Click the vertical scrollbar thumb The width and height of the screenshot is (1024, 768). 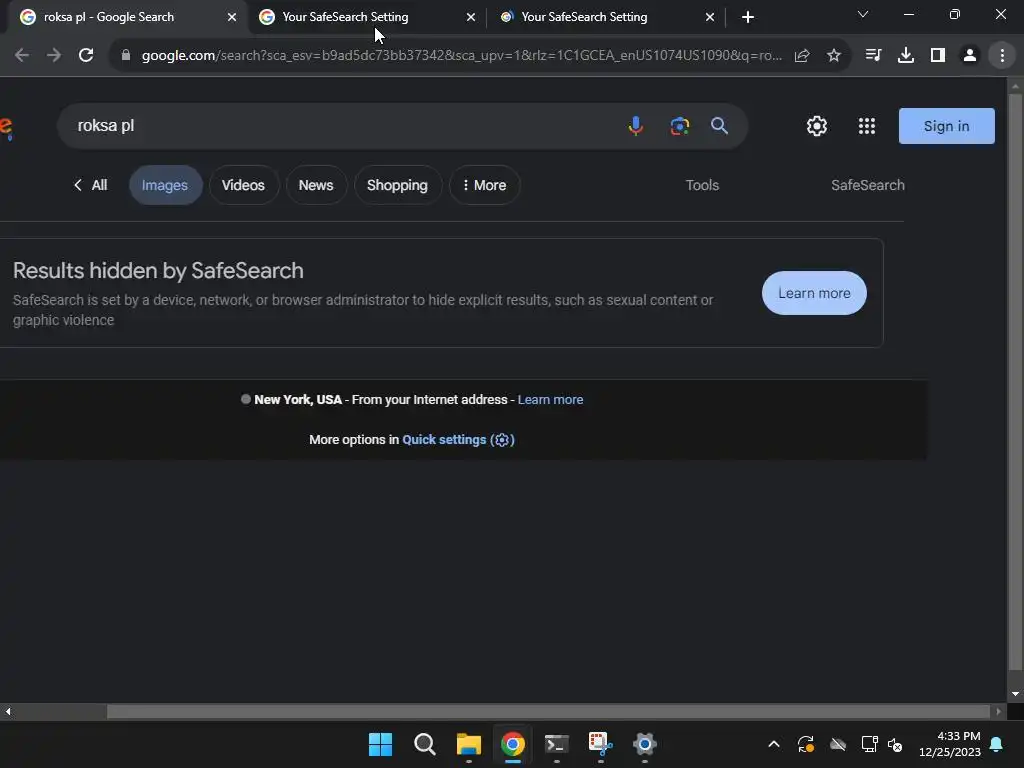[1015, 382]
